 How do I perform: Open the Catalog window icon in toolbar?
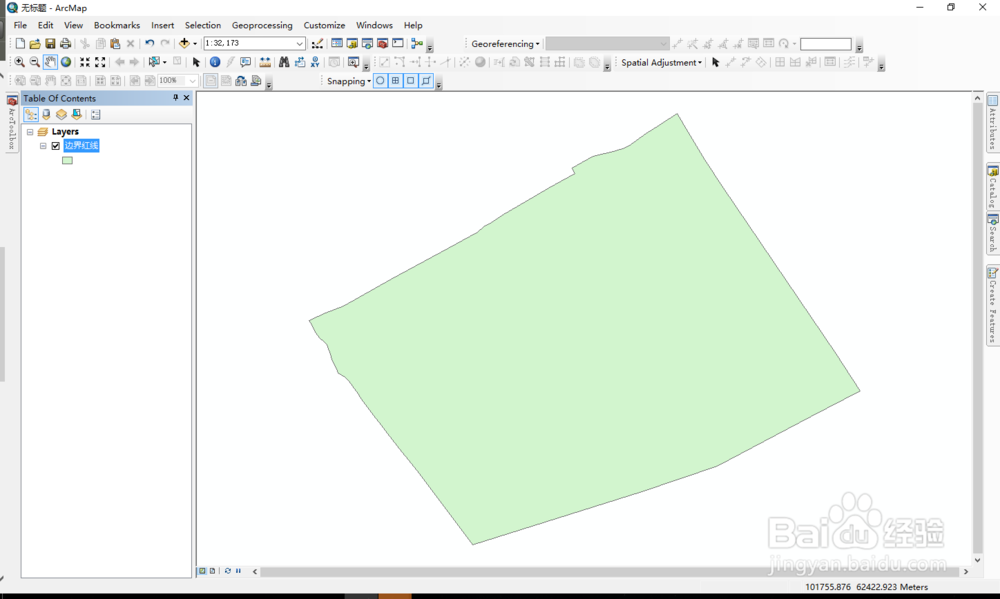point(352,43)
